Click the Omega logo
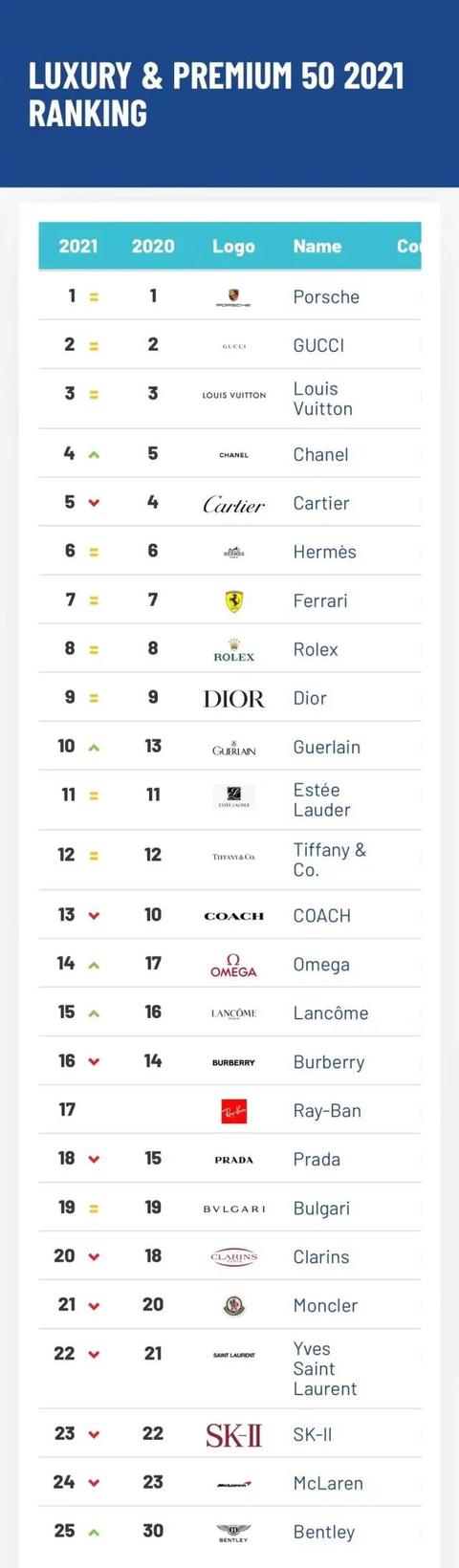 pyautogui.click(x=233, y=965)
